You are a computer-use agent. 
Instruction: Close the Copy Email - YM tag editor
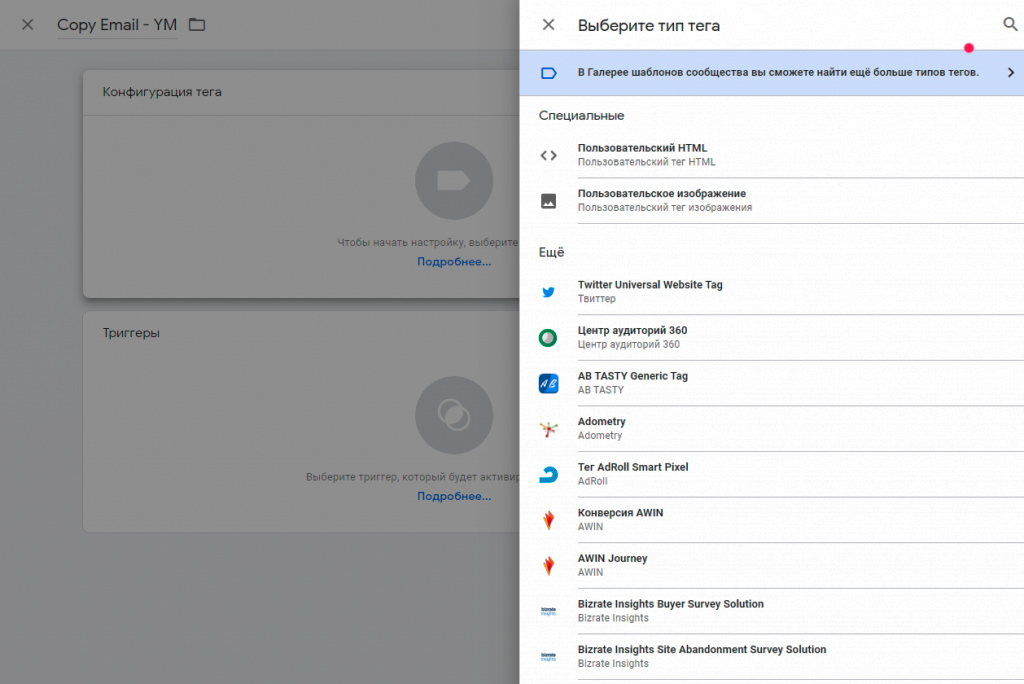click(27, 25)
